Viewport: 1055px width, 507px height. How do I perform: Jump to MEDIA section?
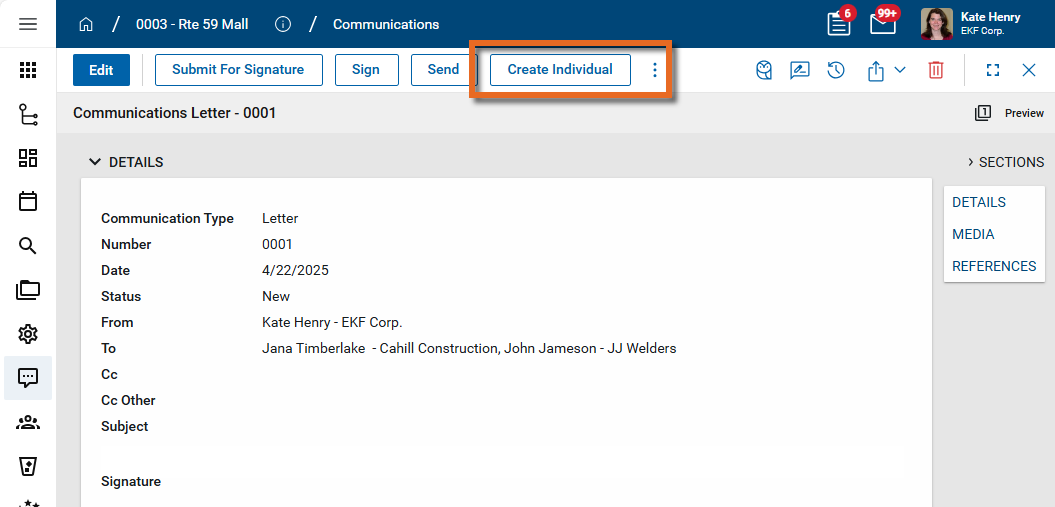pyautogui.click(x=973, y=234)
